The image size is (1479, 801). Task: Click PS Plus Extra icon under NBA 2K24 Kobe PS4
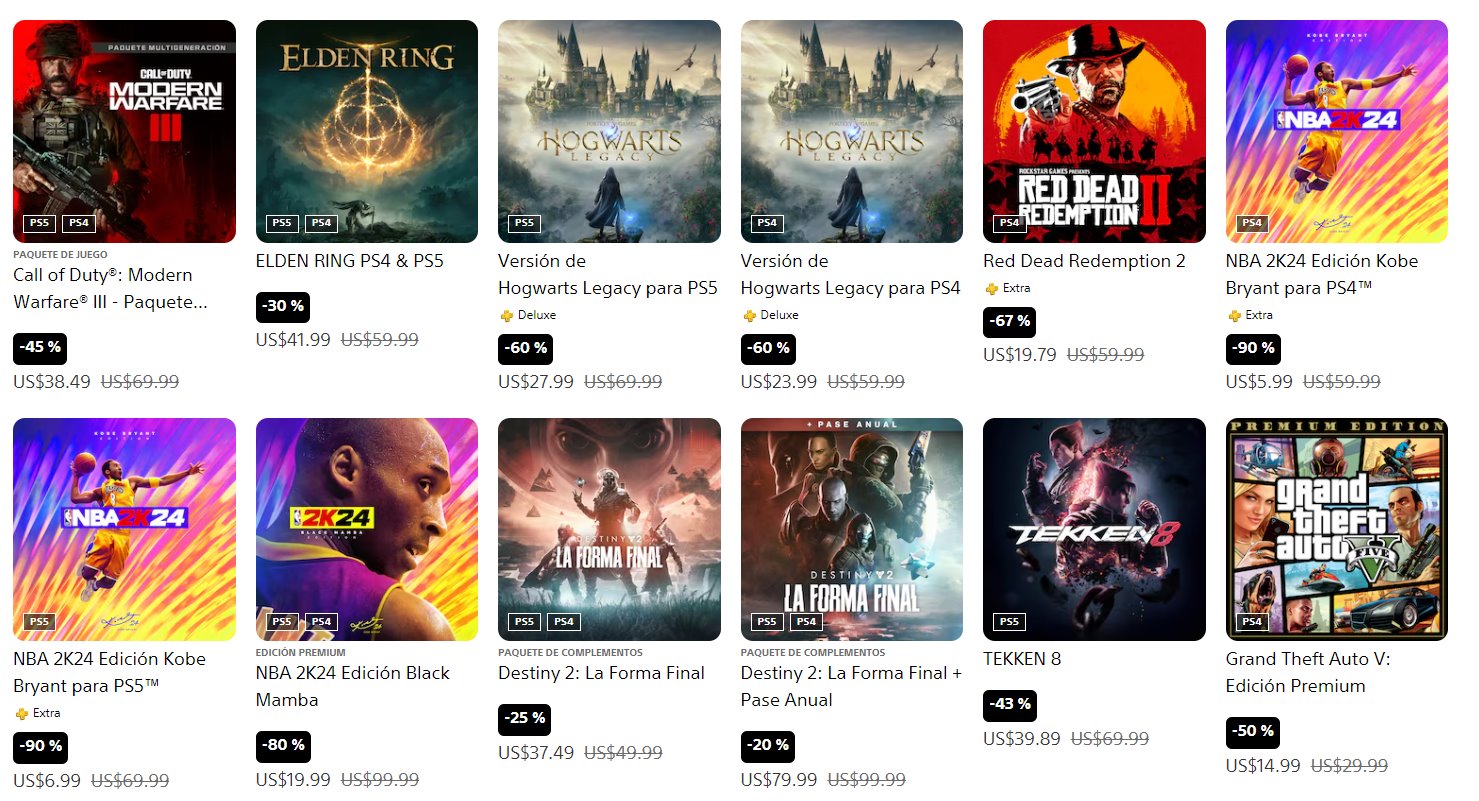pos(1234,315)
